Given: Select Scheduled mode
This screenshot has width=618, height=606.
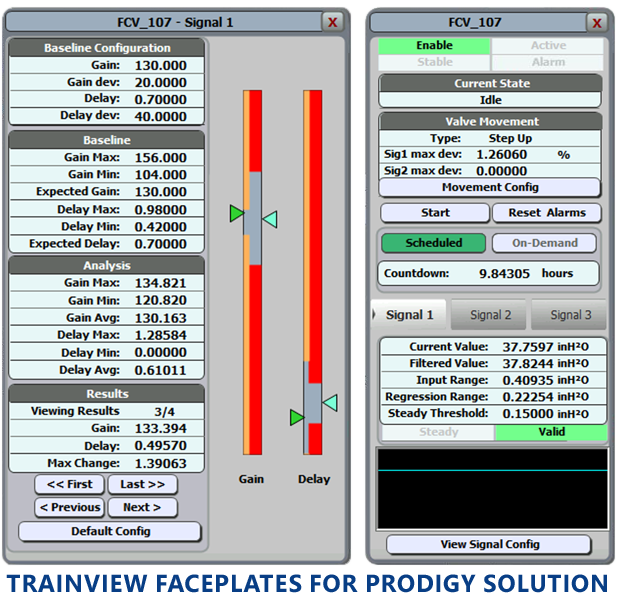Looking at the screenshot, I should click(433, 243).
